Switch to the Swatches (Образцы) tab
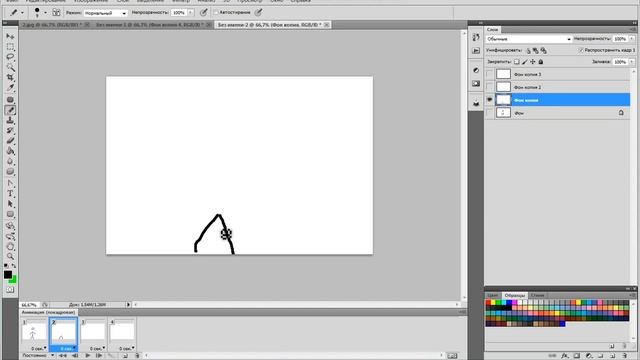 click(x=514, y=295)
